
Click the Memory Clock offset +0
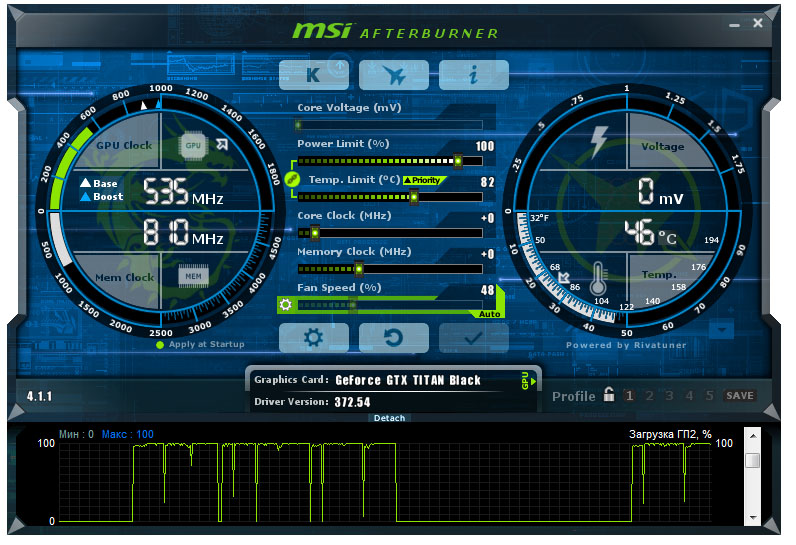[x=487, y=254]
